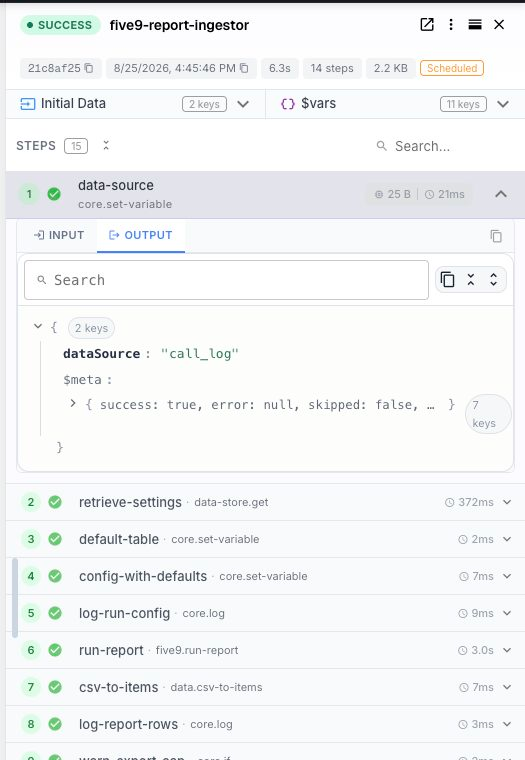Select the OUTPUT tab

click(x=141, y=235)
